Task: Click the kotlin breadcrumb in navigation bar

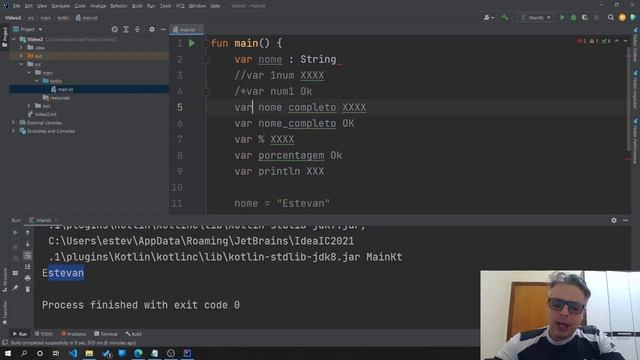Action: pos(63,18)
